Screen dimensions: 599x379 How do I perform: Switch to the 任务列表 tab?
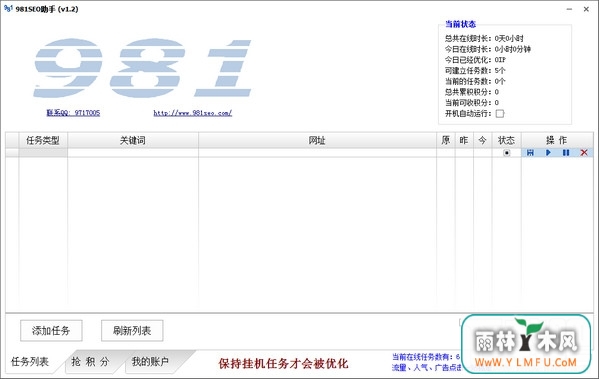(30, 361)
